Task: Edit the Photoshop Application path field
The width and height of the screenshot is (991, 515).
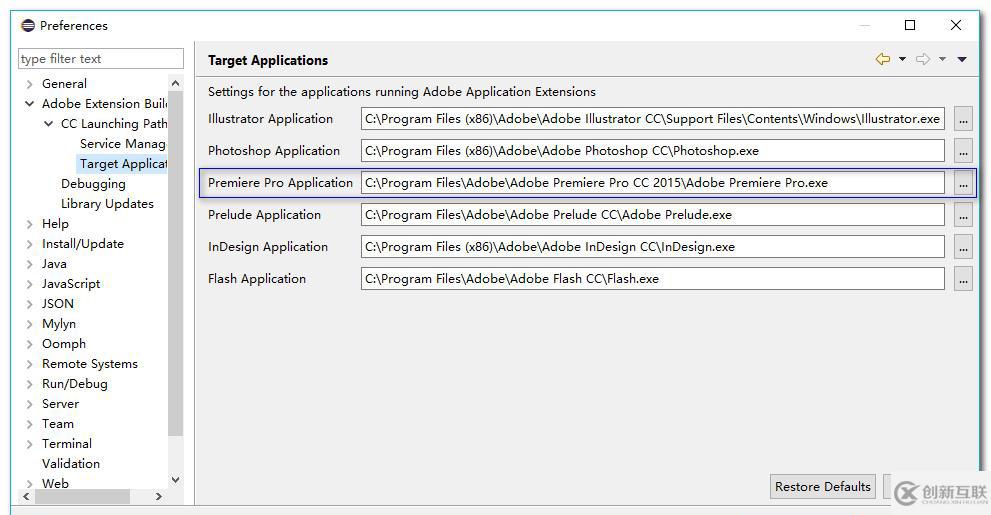Action: [653, 151]
